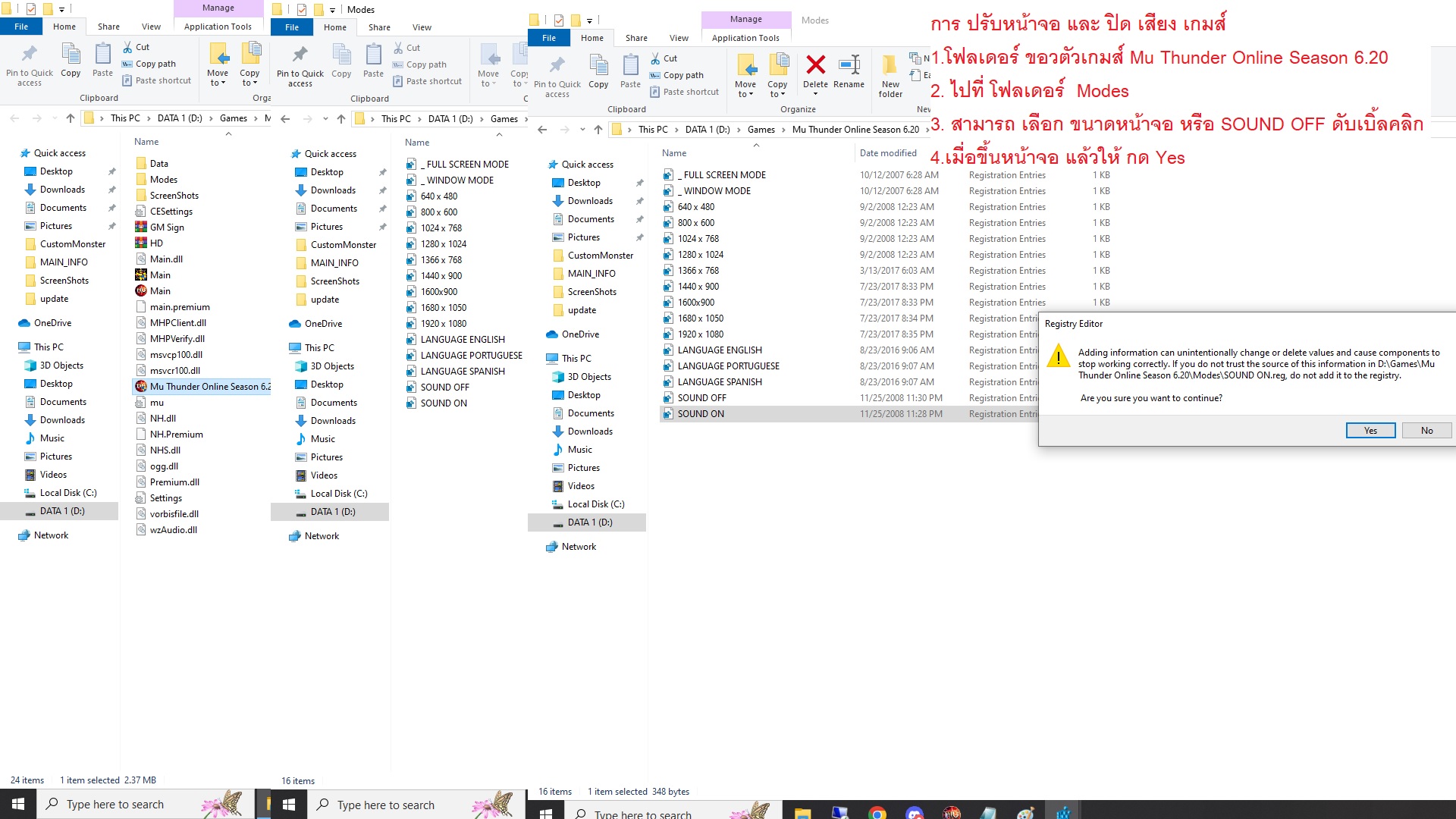Click Copy to in right window ribbon
Image resolution: width=1456 pixels, height=819 pixels.
(777, 76)
